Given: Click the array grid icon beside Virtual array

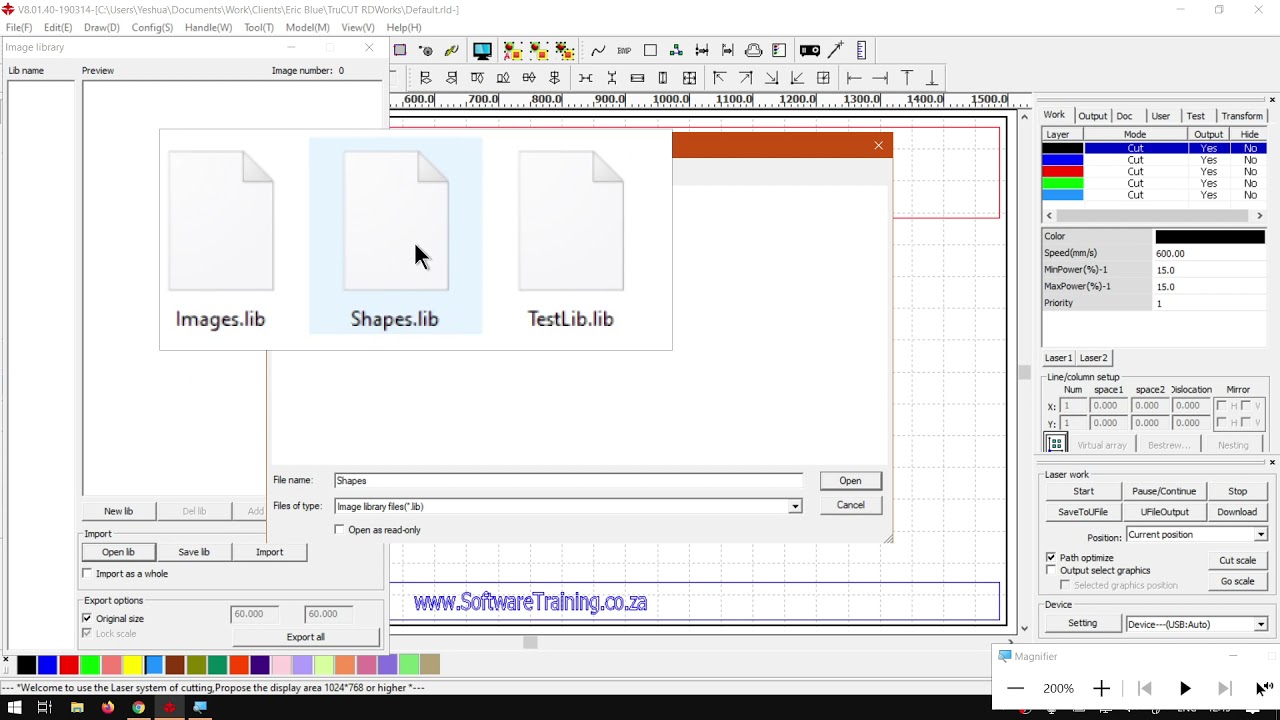Looking at the screenshot, I should (x=1055, y=444).
